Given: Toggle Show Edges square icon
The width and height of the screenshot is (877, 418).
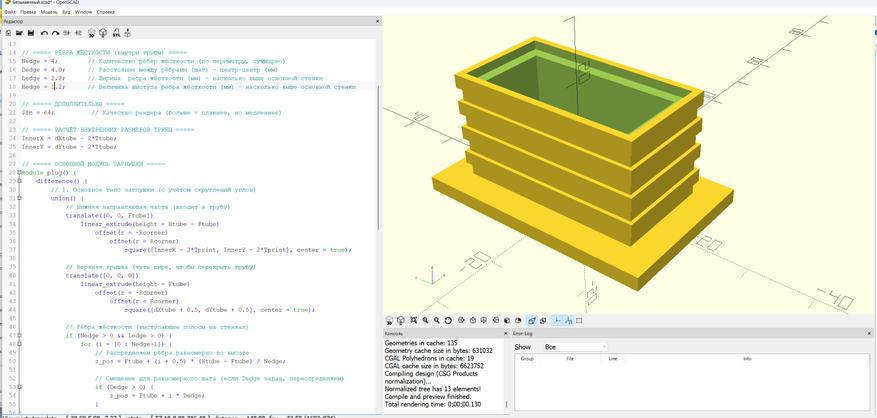Looking at the screenshot, I should [579, 321].
